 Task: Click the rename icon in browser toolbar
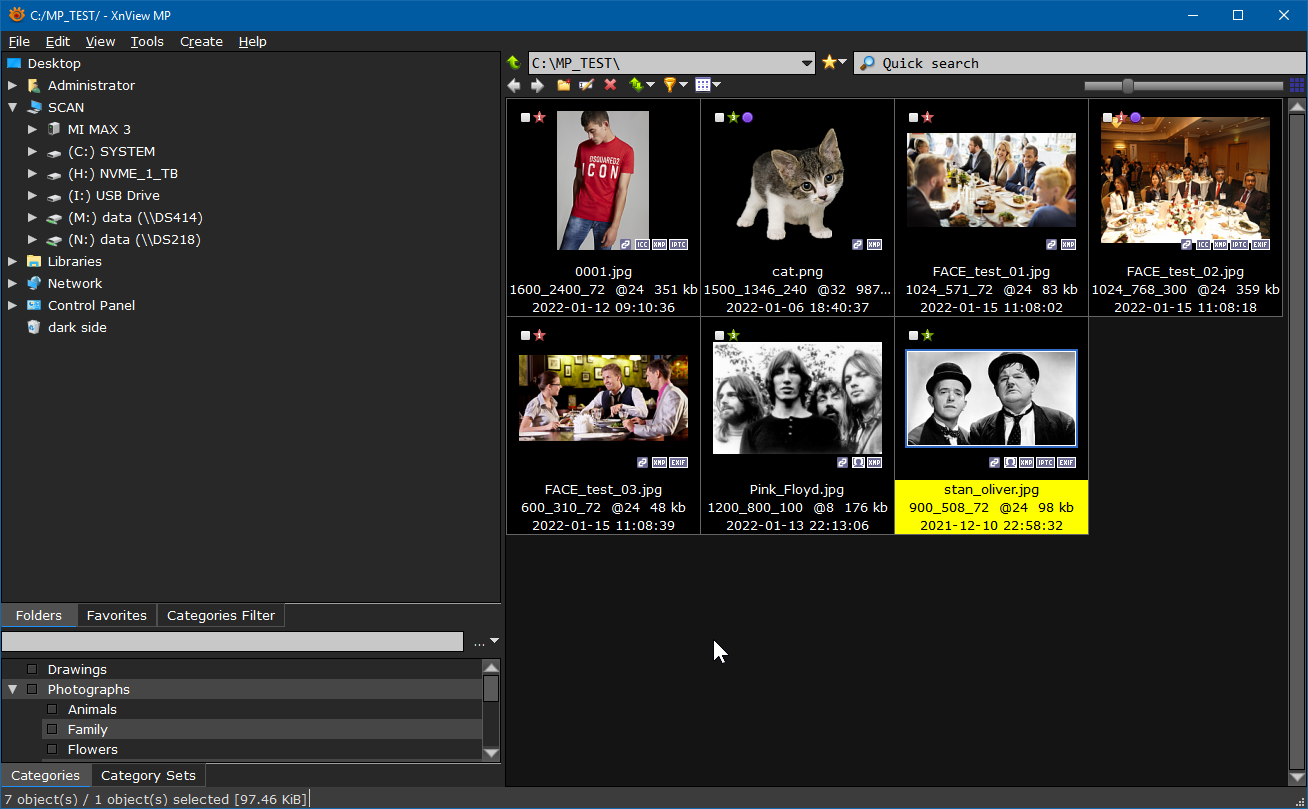tap(587, 85)
